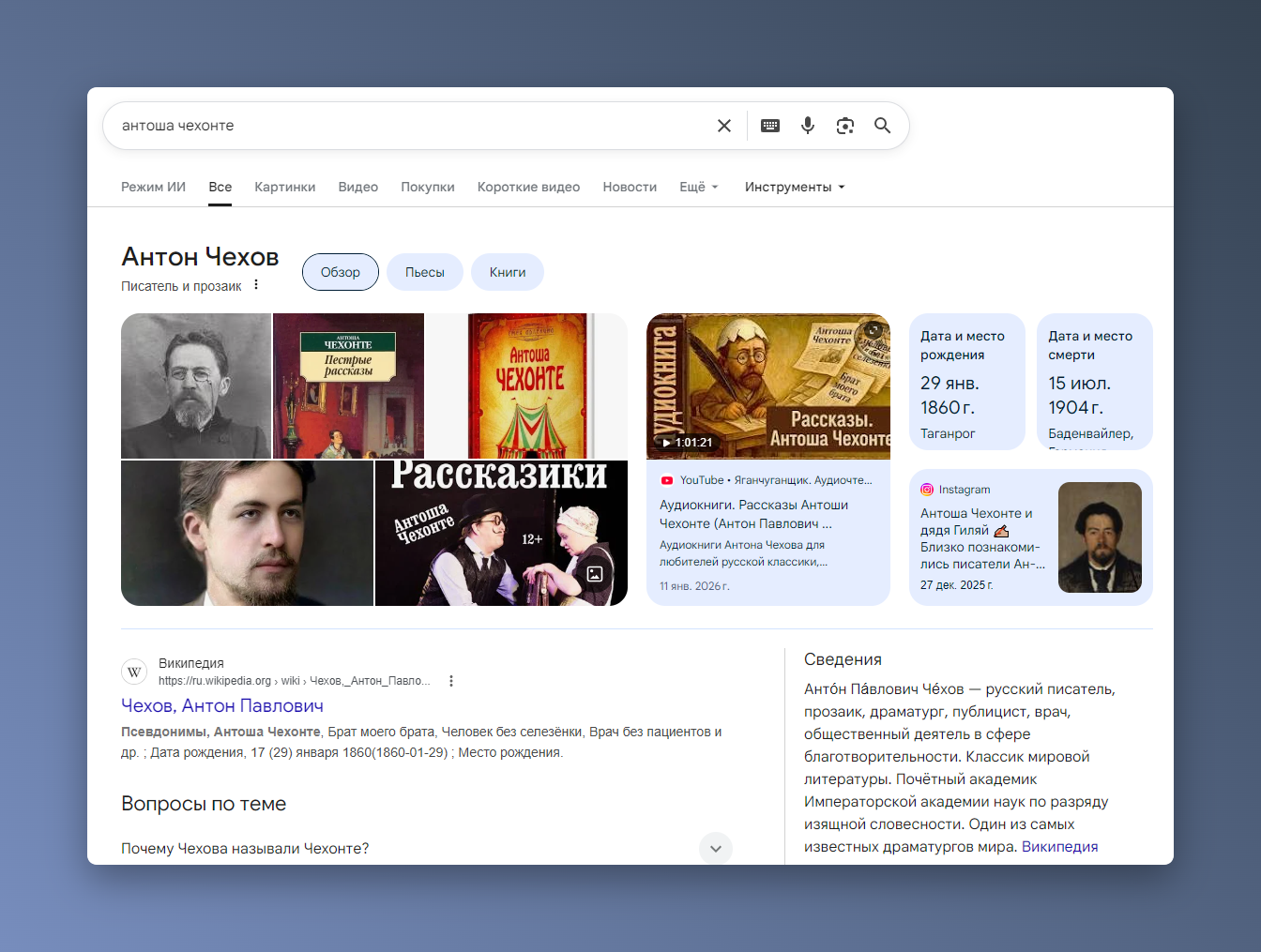
Task: Open search by image camera icon
Action: pos(845,126)
